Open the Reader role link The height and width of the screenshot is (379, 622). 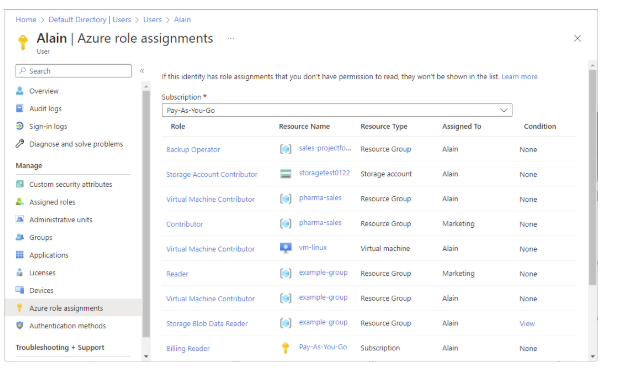click(x=177, y=274)
